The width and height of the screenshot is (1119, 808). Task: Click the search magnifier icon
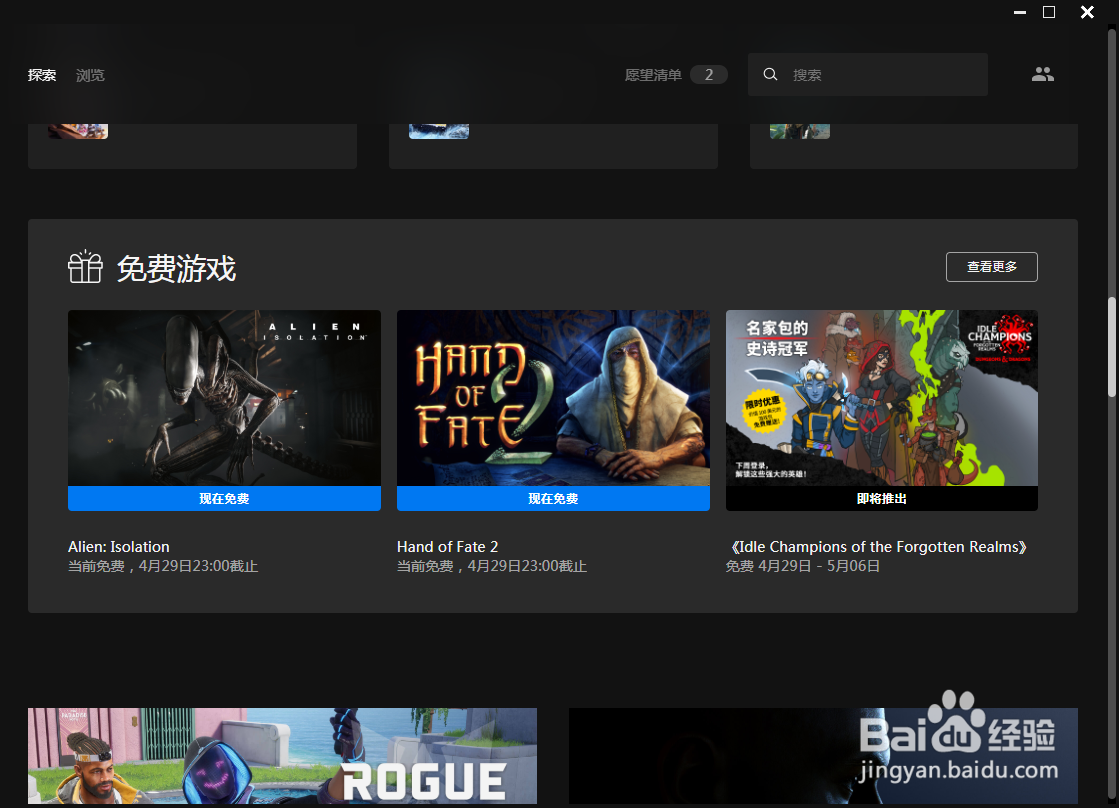(770, 74)
